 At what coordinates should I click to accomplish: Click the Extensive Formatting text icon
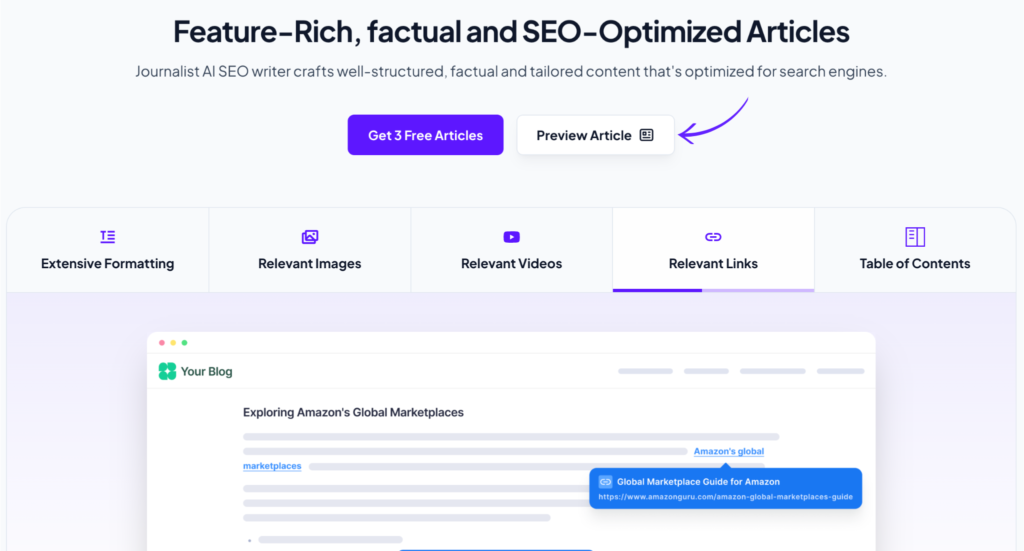108,236
